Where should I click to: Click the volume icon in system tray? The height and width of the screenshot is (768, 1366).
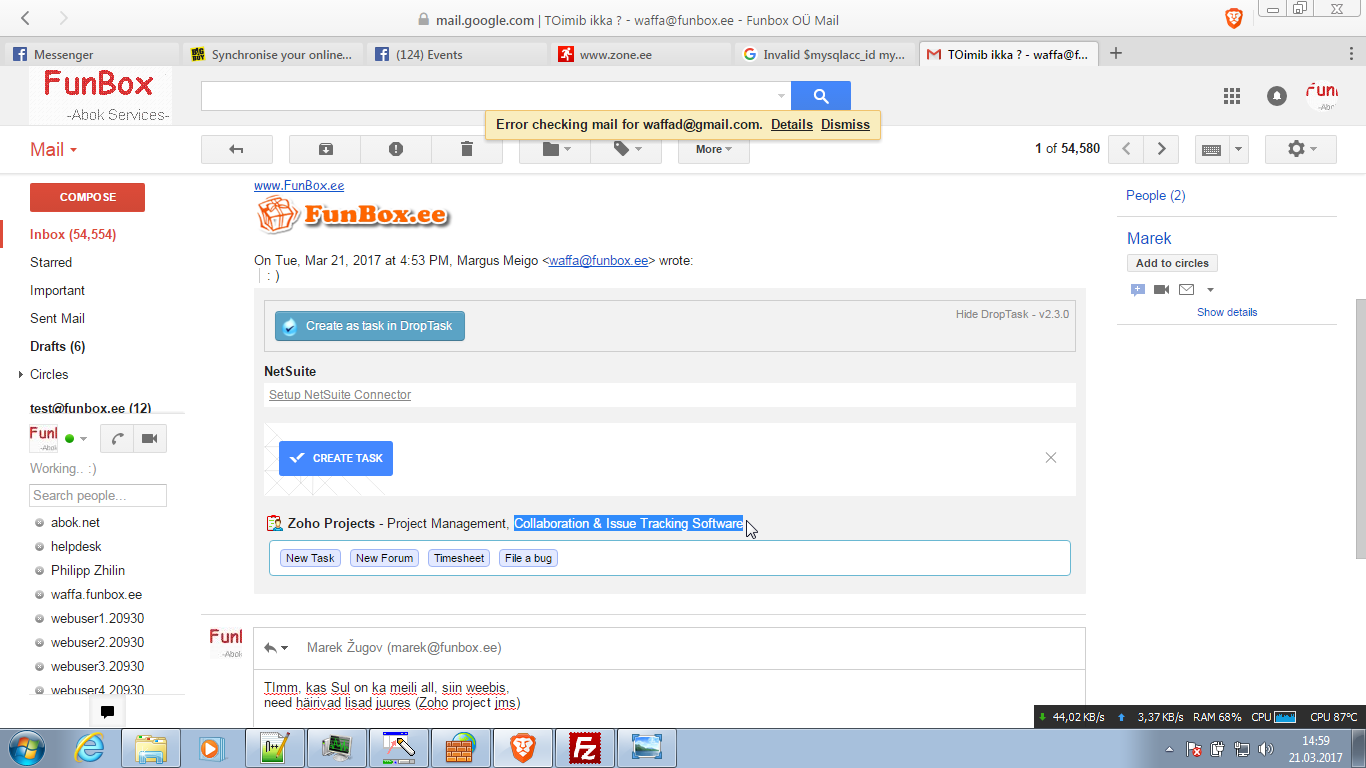click(1265, 749)
